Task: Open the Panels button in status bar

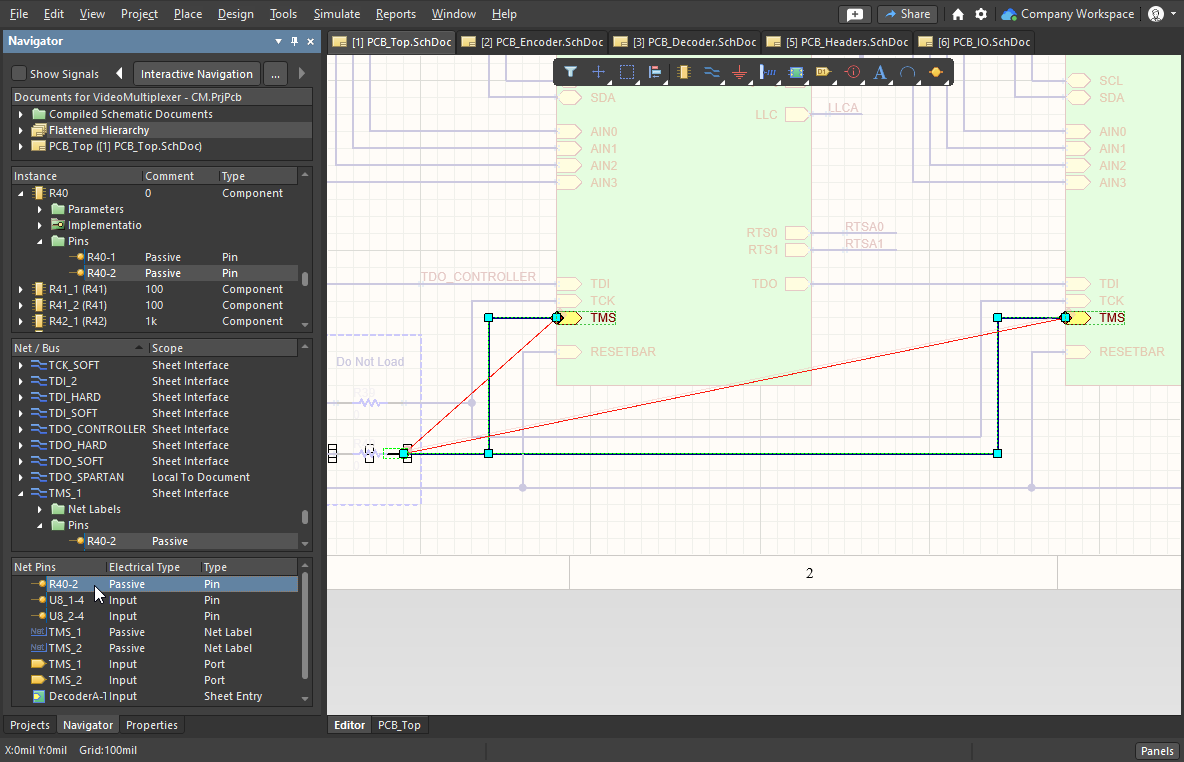Action: [x=1156, y=751]
